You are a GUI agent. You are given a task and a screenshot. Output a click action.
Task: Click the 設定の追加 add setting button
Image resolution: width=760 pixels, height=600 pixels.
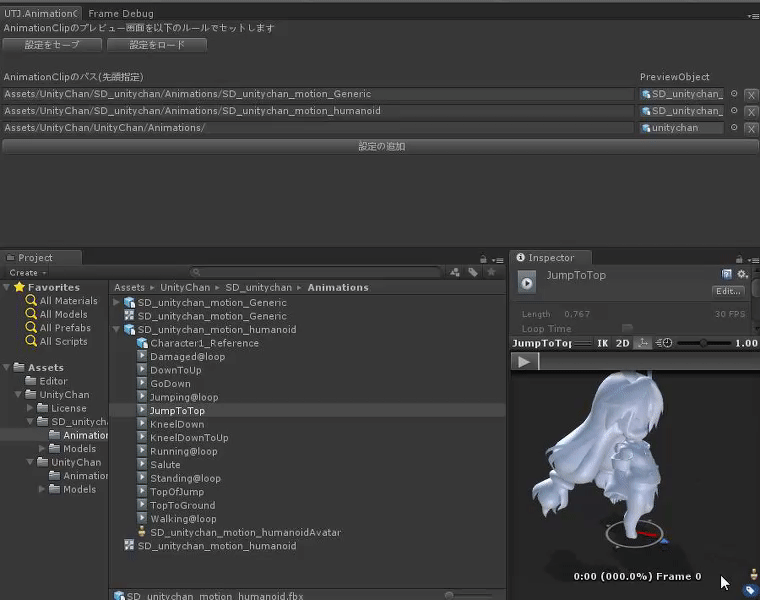(x=380, y=146)
